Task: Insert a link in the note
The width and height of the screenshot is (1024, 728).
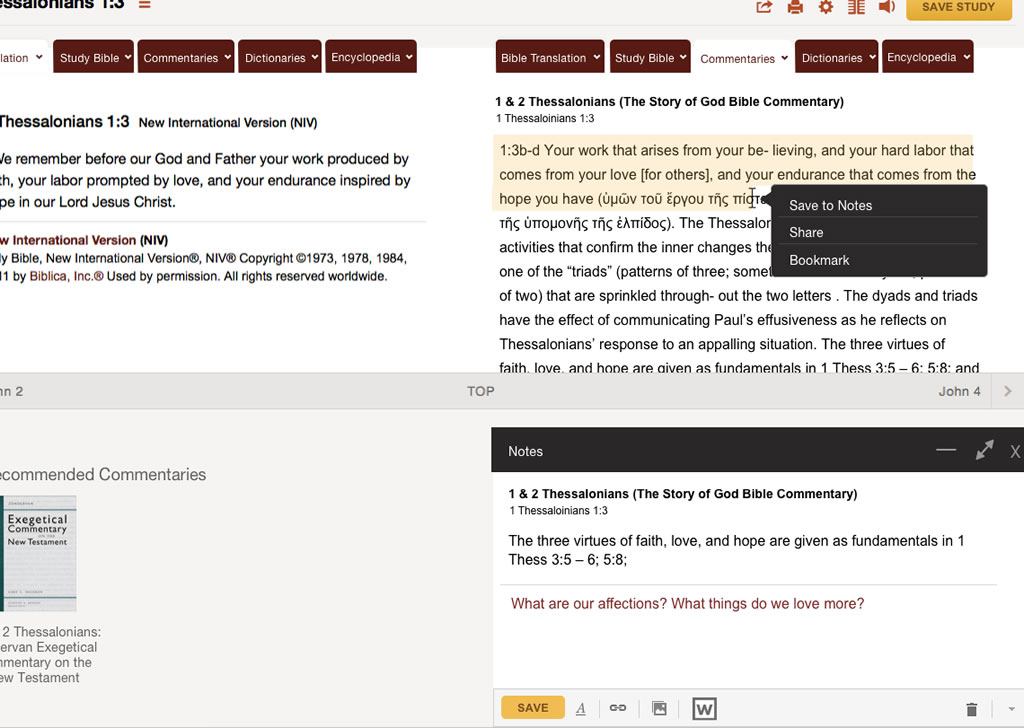Action: tap(618, 708)
